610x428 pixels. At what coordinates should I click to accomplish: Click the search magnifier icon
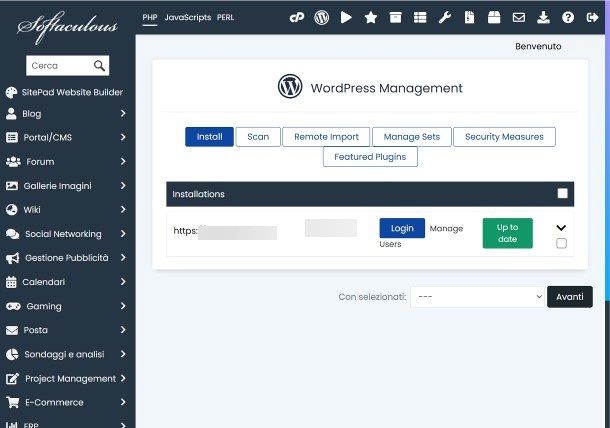pyautogui.click(x=99, y=65)
